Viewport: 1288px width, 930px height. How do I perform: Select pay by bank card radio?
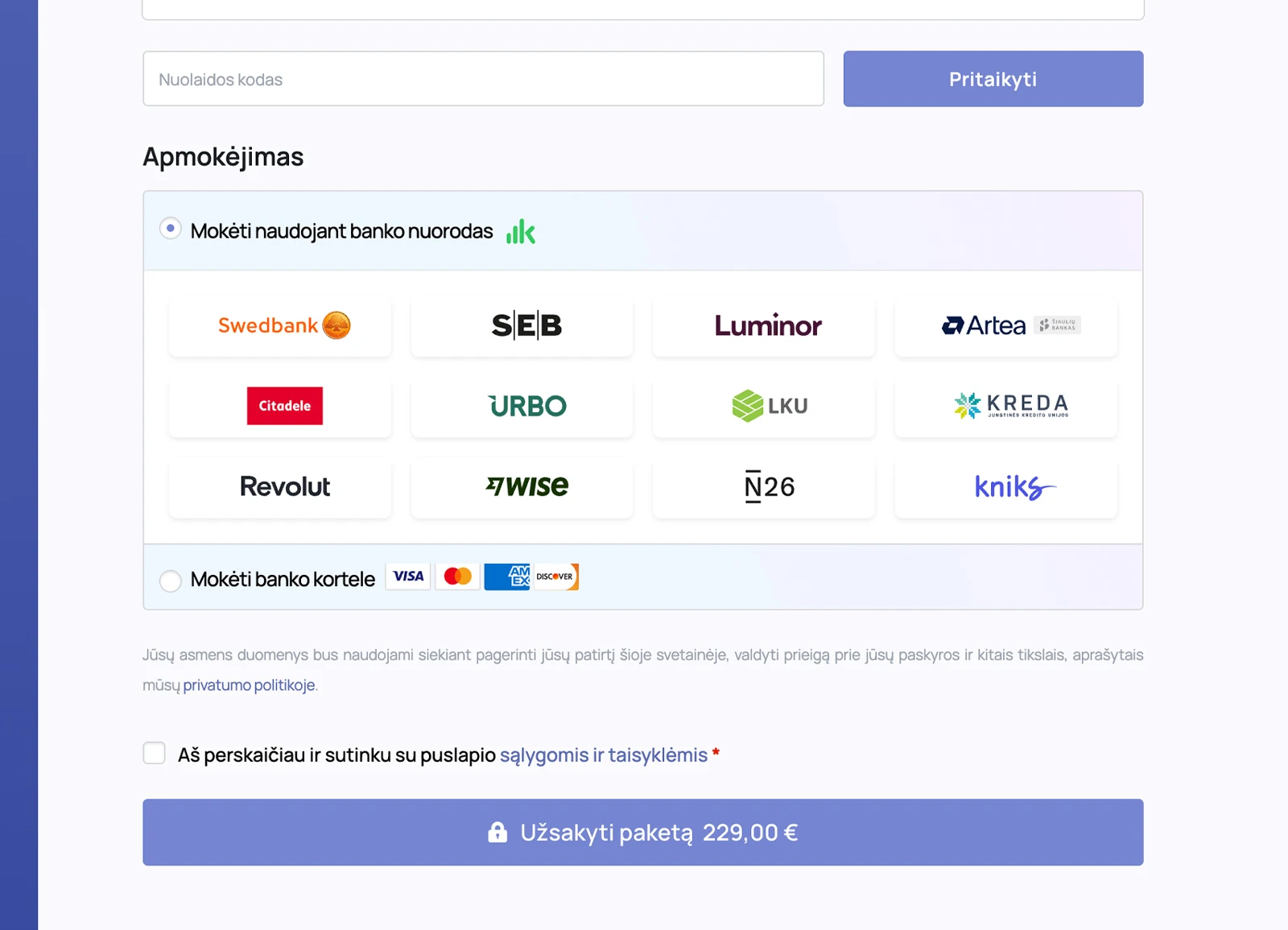point(171,581)
